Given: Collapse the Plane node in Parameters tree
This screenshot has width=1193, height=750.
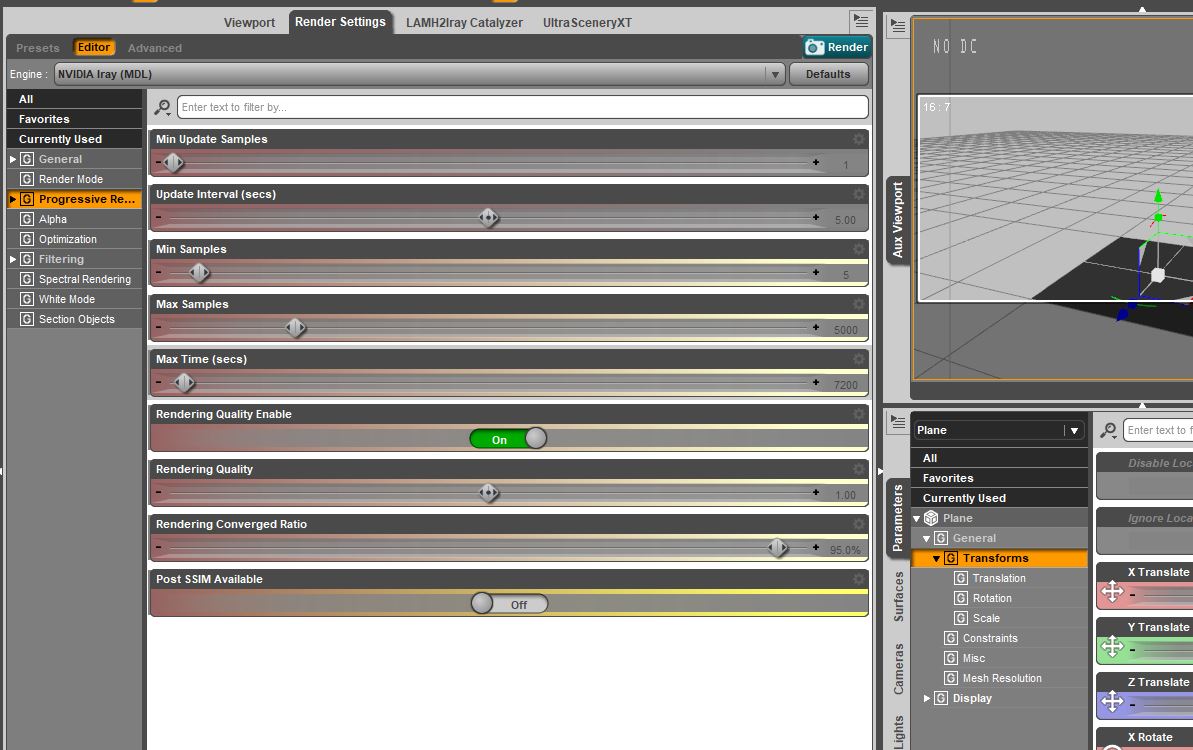Looking at the screenshot, I should point(917,519).
